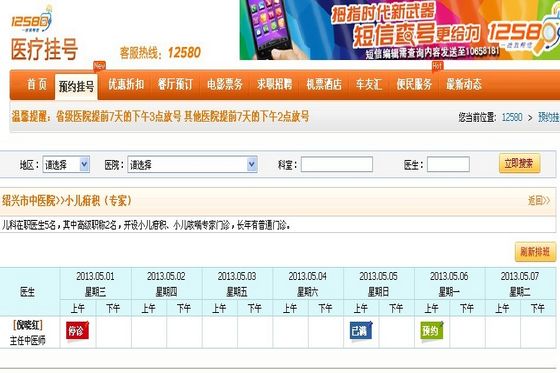Viewport: 560px width, 373px height.
Task: Open the 车友汇 menu item
Action: point(369,84)
